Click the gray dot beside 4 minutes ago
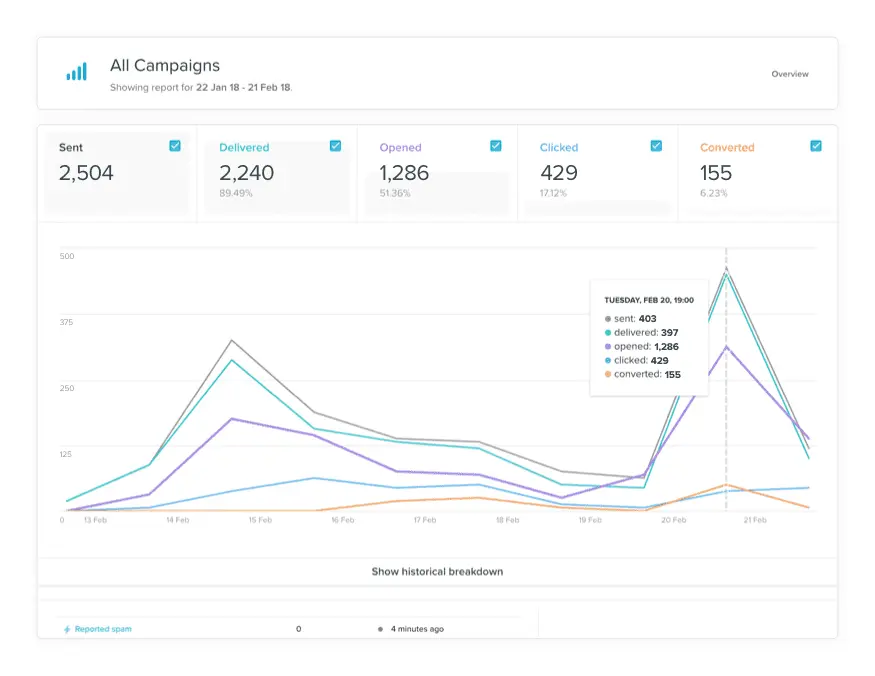The height and width of the screenshot is (676, 875). [x=378, y=629]
